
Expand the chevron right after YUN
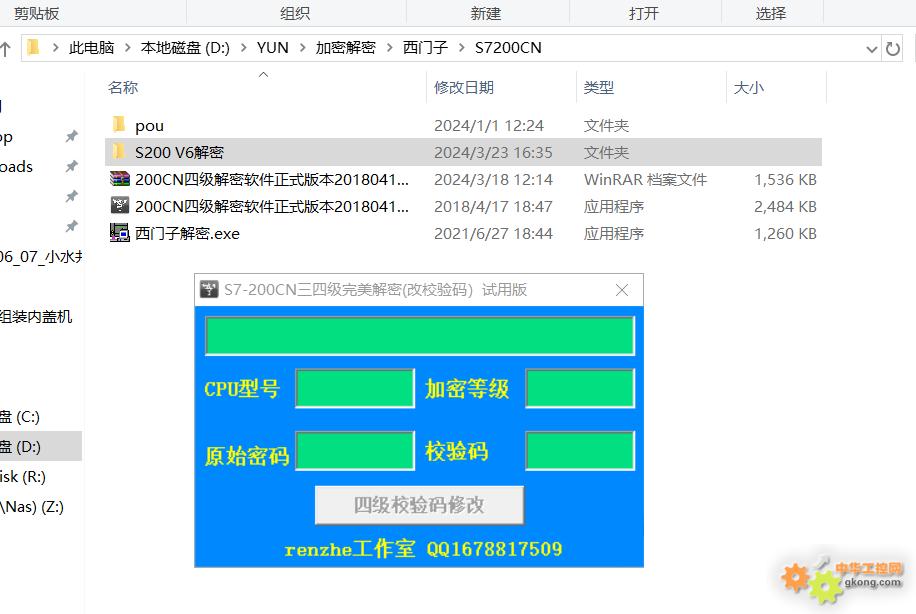point(303,48)
